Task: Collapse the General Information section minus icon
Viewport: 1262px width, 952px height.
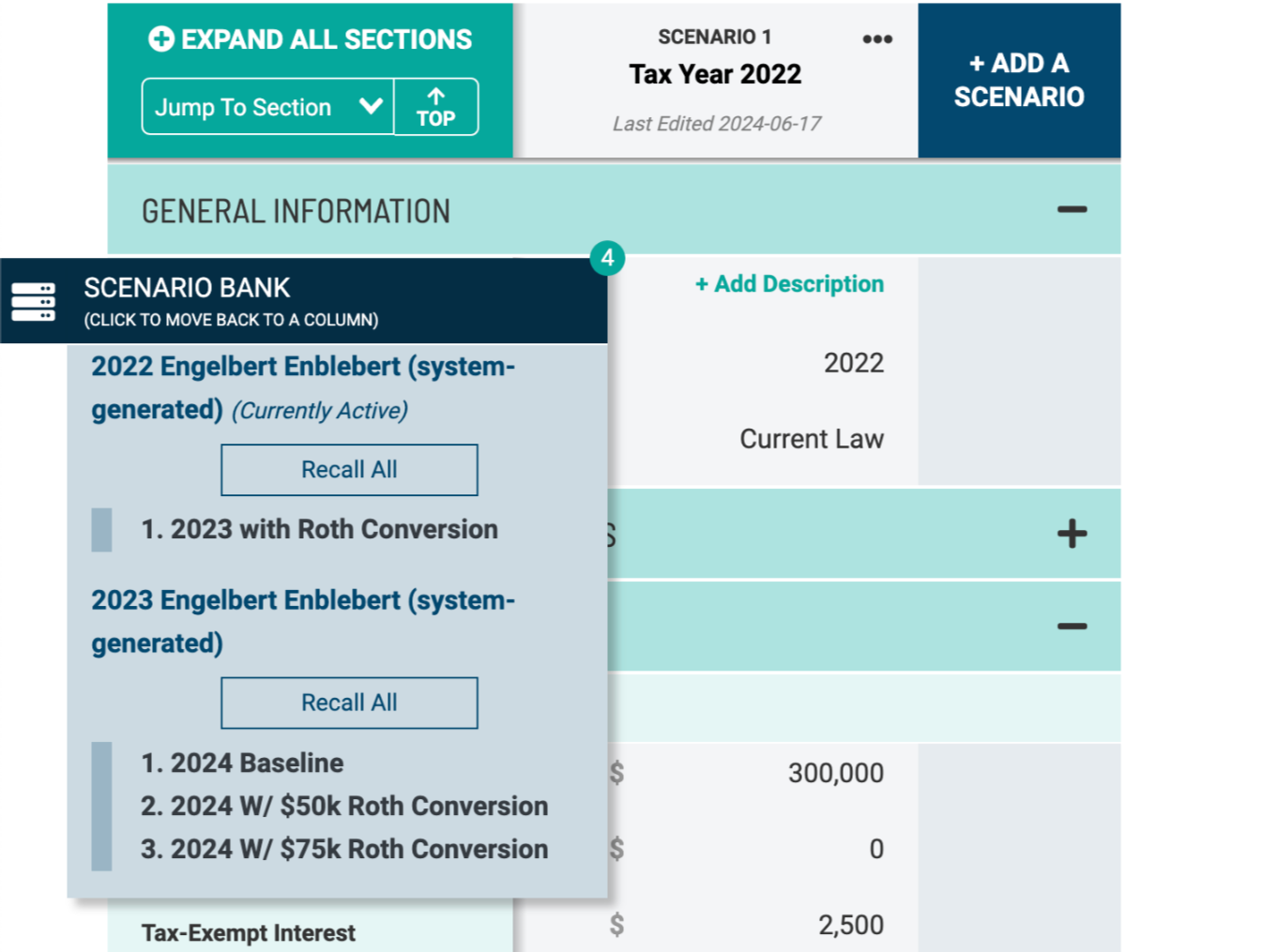Action: click(1072, 209)
